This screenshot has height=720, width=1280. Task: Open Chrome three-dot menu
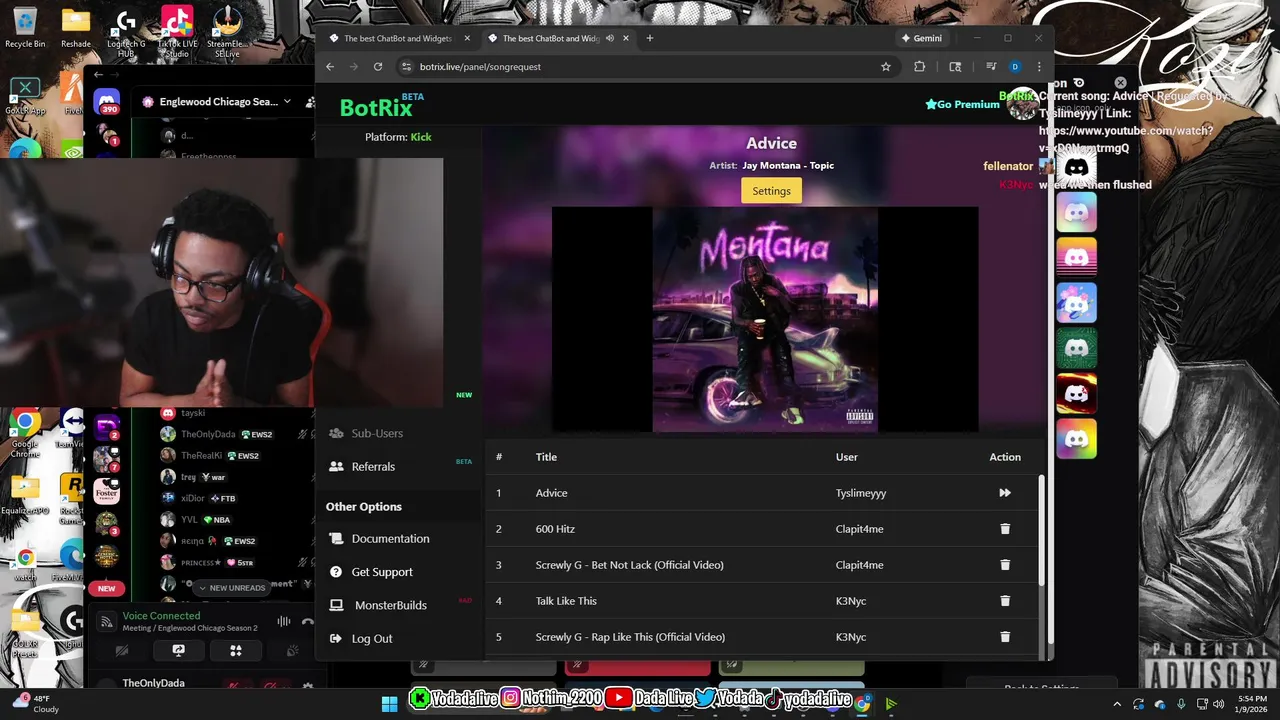[x=1039, y=67]
